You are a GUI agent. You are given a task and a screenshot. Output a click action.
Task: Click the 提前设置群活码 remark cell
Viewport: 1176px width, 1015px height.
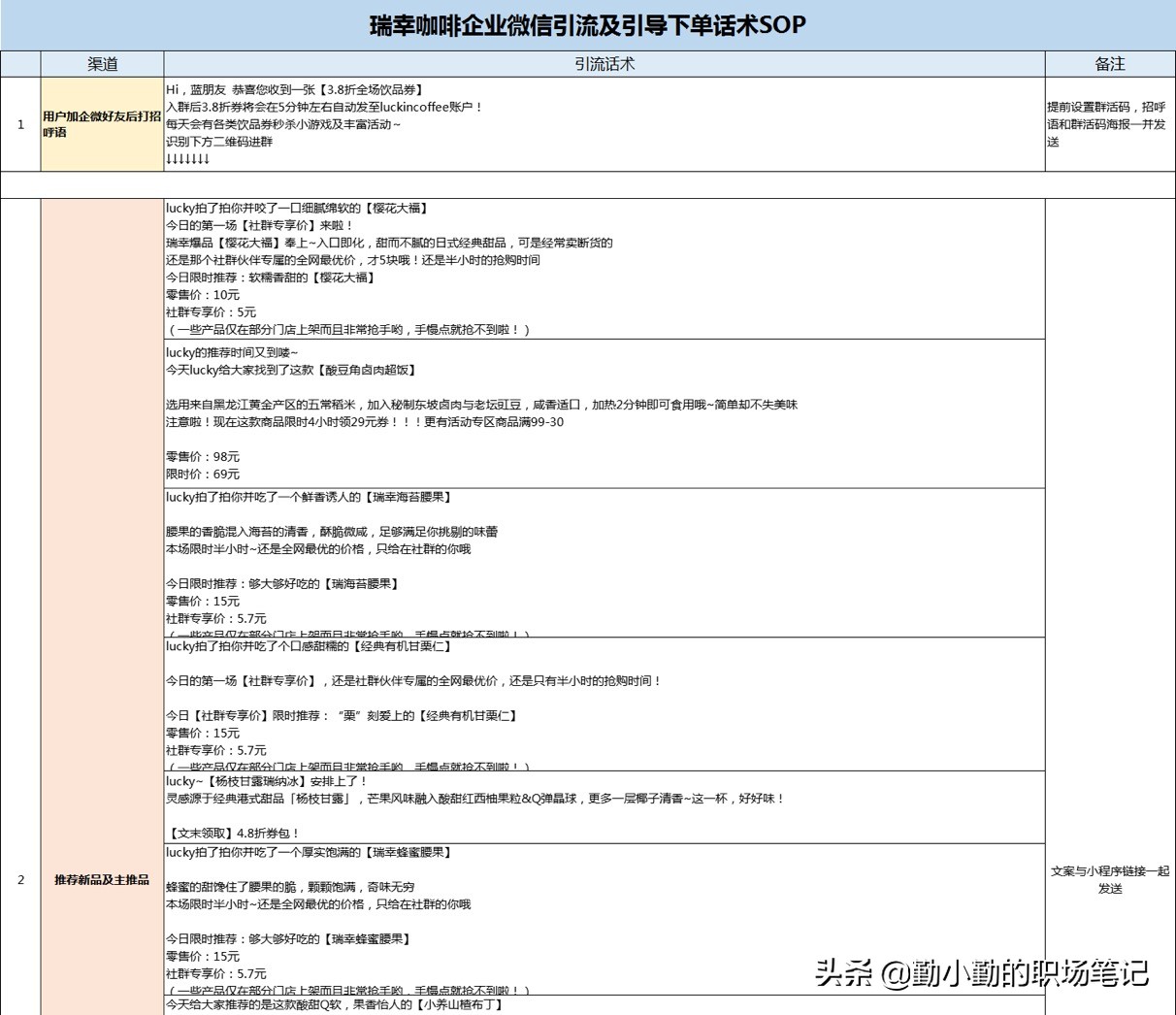tap(1109, 124)
